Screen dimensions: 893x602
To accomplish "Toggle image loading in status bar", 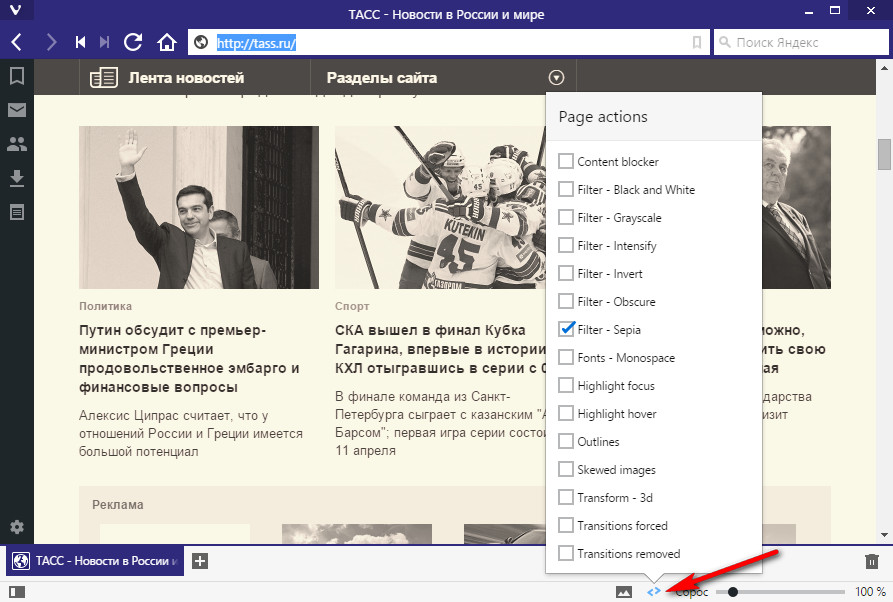I will [x=624, y=592].
